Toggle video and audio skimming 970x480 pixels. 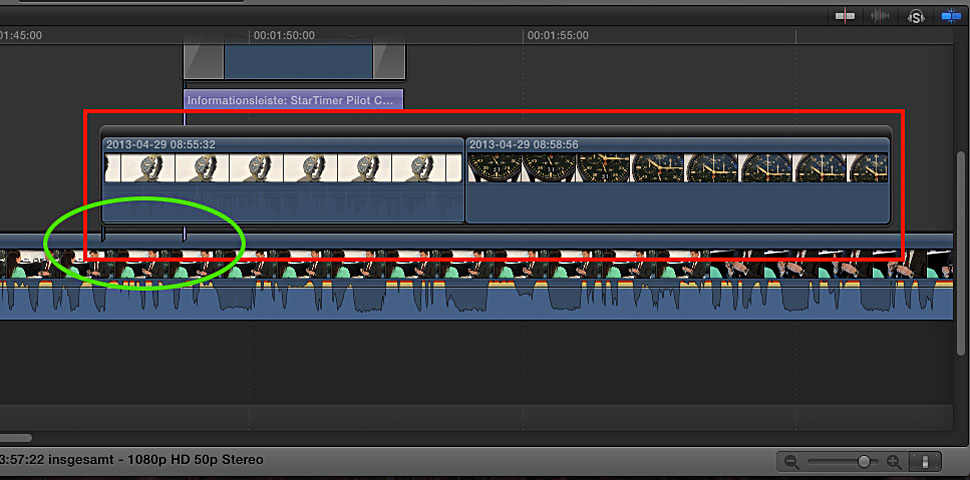pos(847,16)
